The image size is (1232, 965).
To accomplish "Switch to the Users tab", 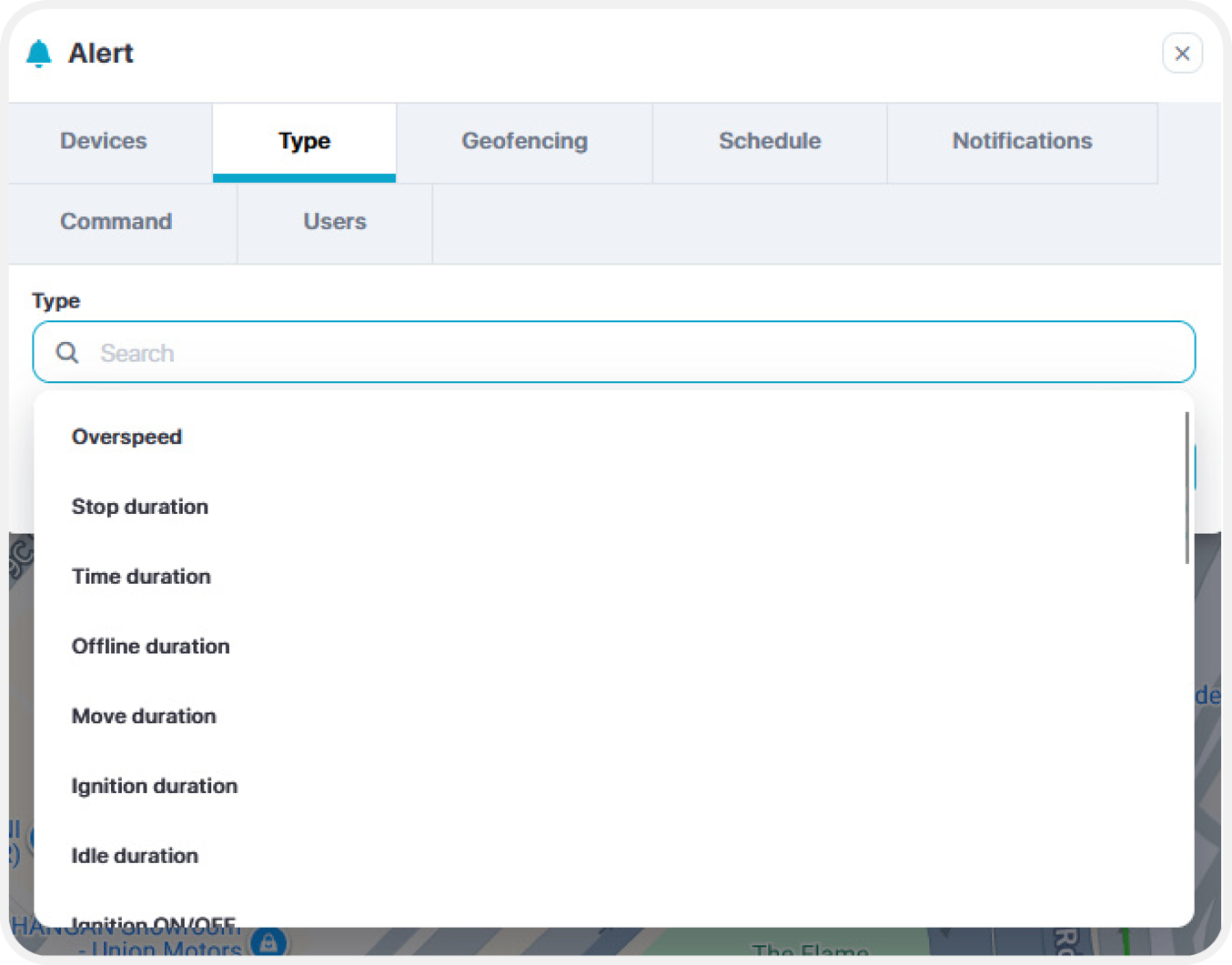I will (335, 223).
